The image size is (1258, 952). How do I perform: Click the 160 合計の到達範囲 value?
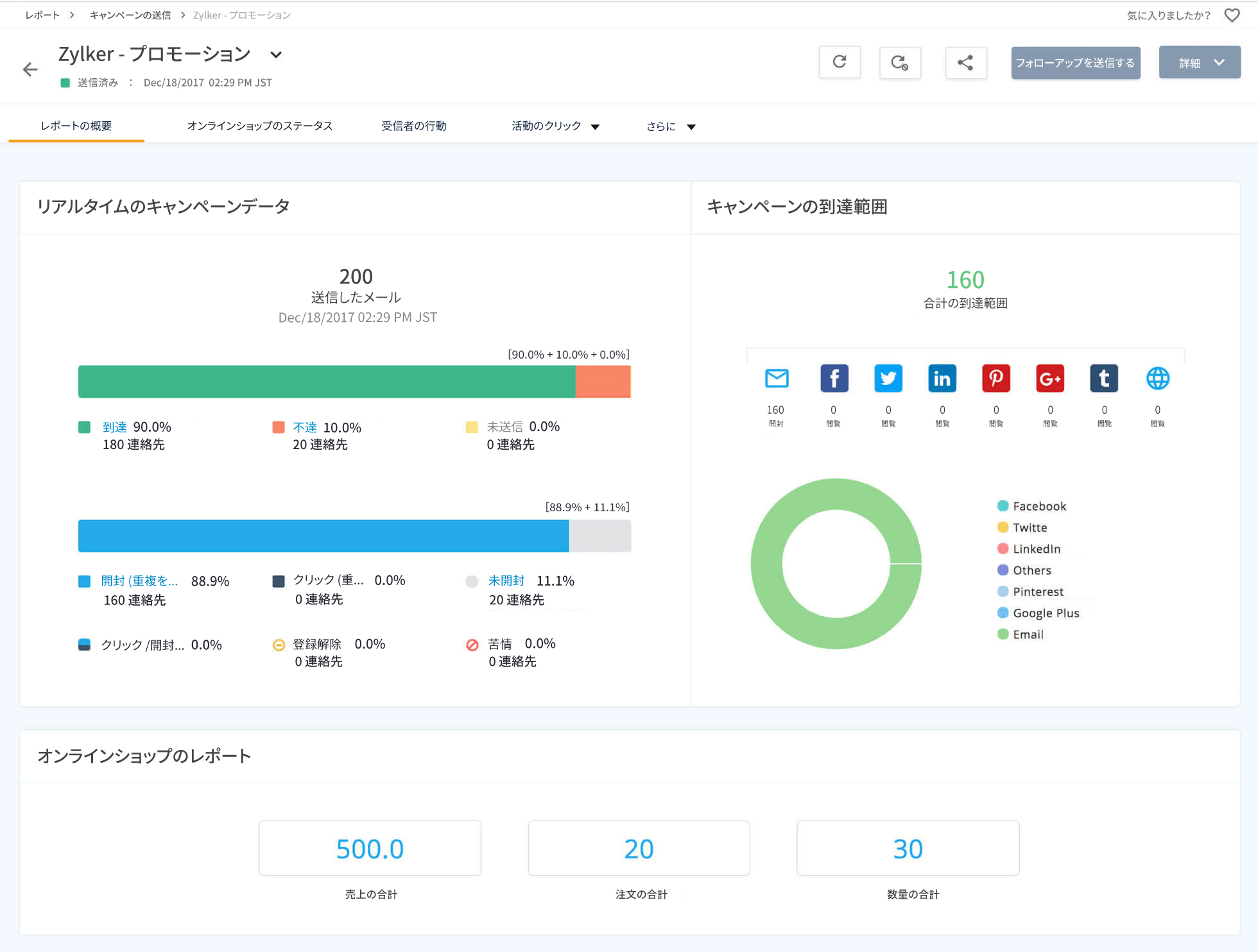coord(965,280)
